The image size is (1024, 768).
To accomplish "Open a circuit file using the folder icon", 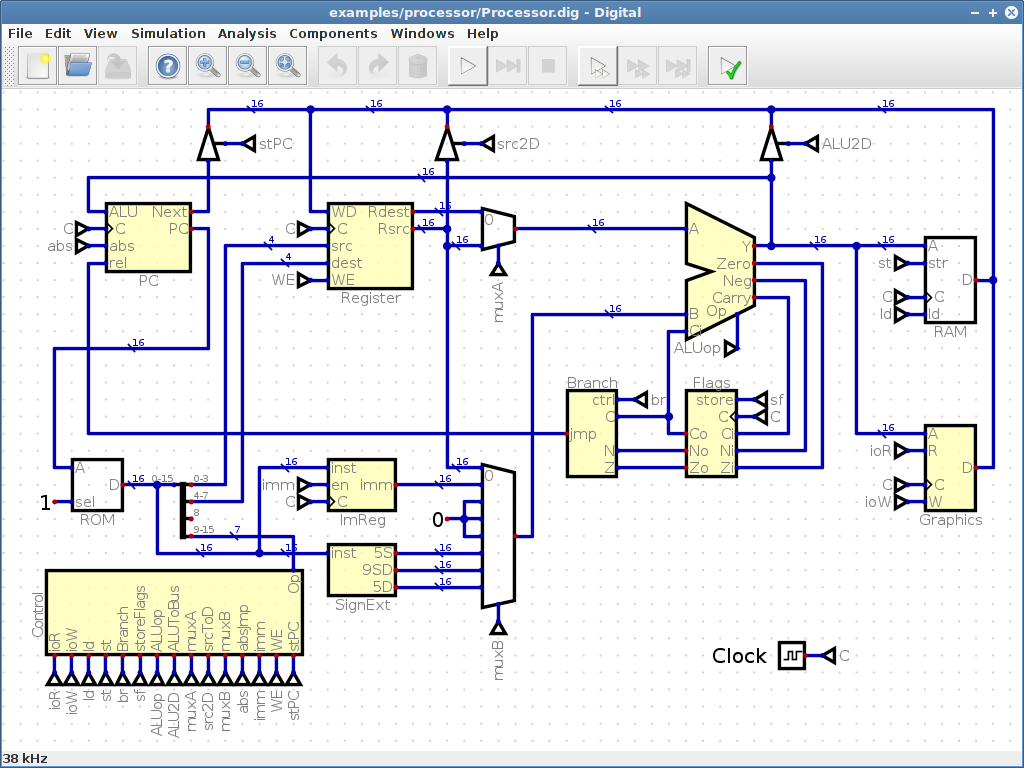I will tap(77, 65).
